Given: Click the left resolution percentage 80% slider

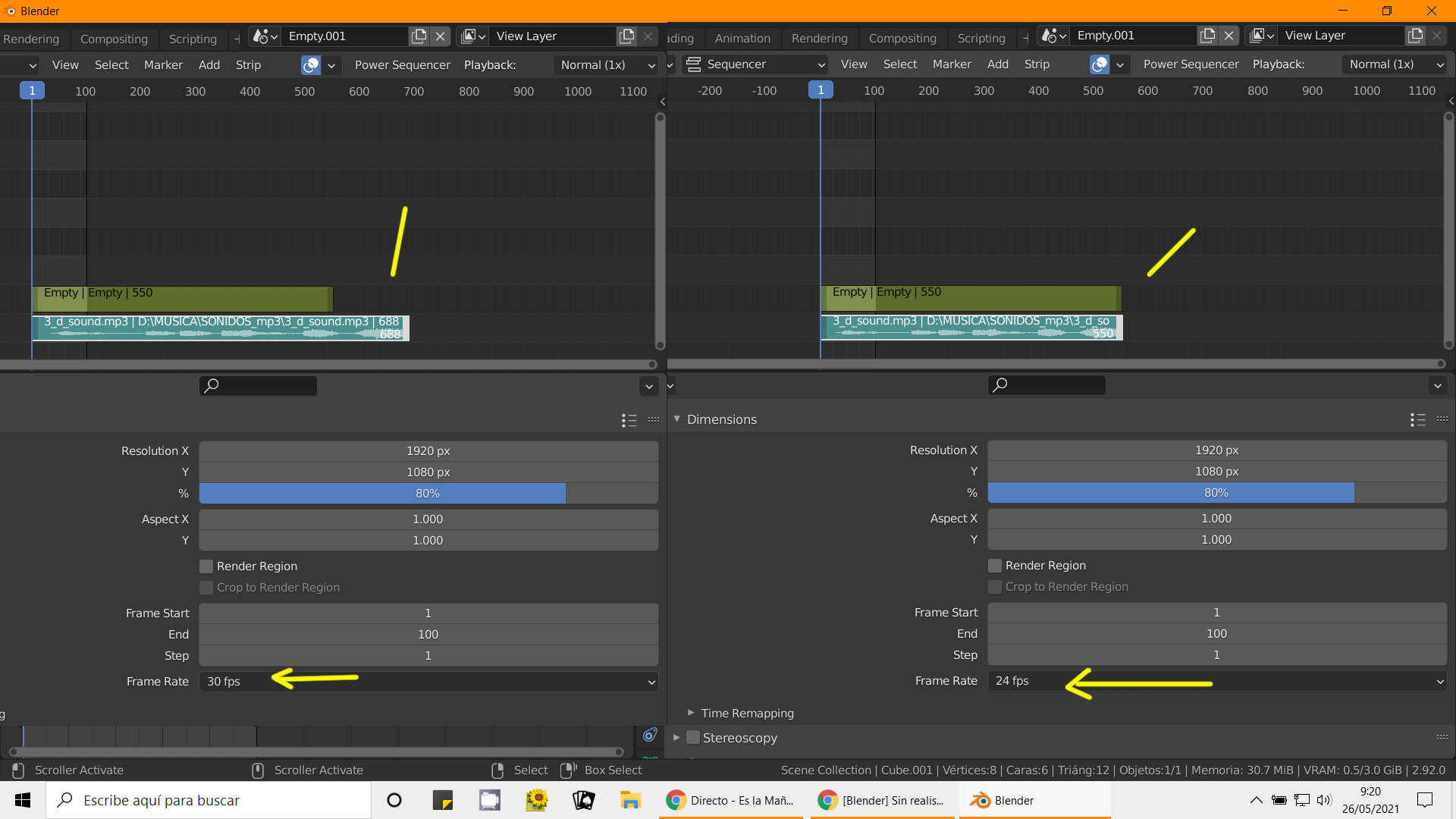Looking at the screenshot, I should pyautogui.click(x=428, y=494).
